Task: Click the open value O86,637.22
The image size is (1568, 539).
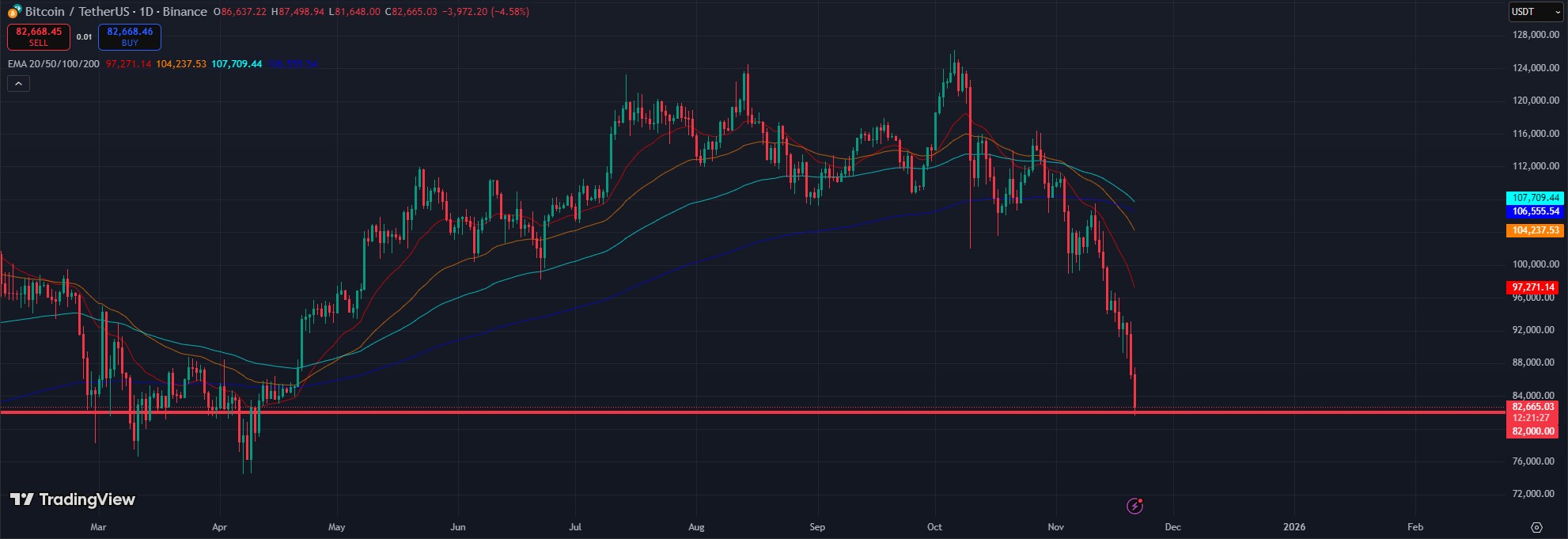Action: (x=241, y=12)
